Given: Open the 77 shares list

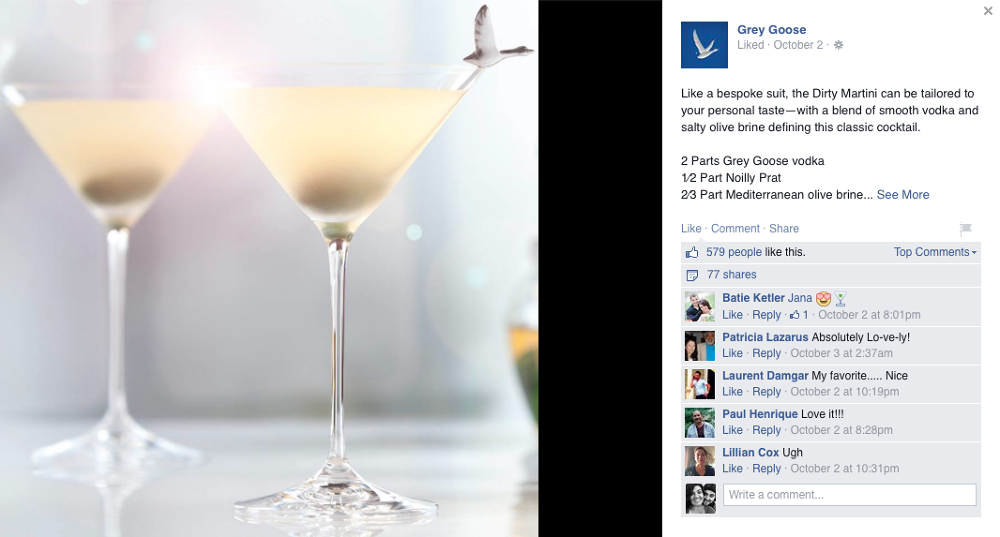Looking at the screenshot, I should (x=732, y=275).
